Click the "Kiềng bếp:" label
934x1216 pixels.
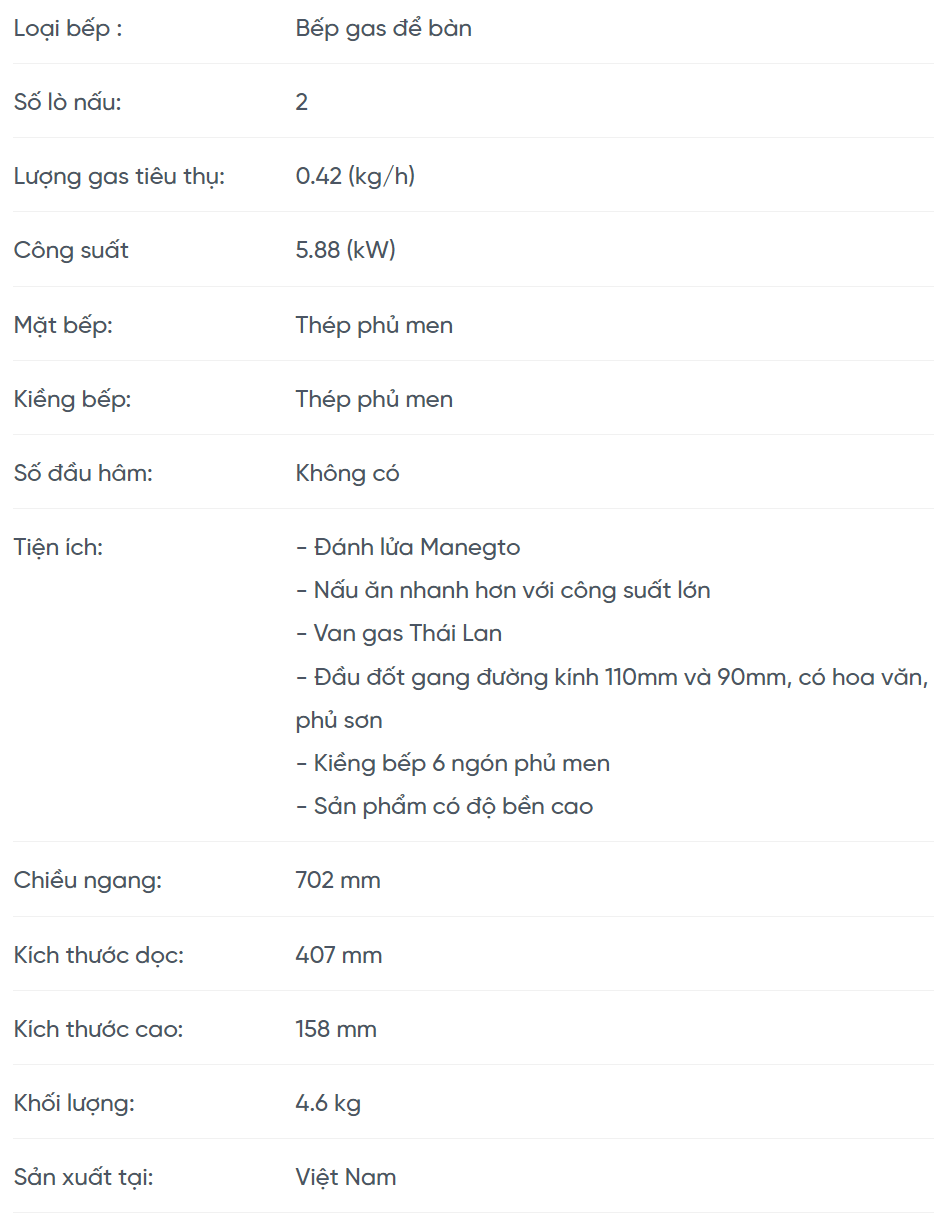coord(72,399)
